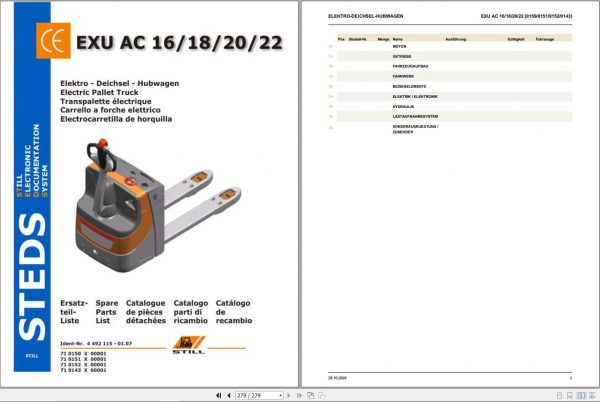Click the pallet truck illustration
Image resolution: width=600 pixels, height=402 pixels.
coord(158,205)
